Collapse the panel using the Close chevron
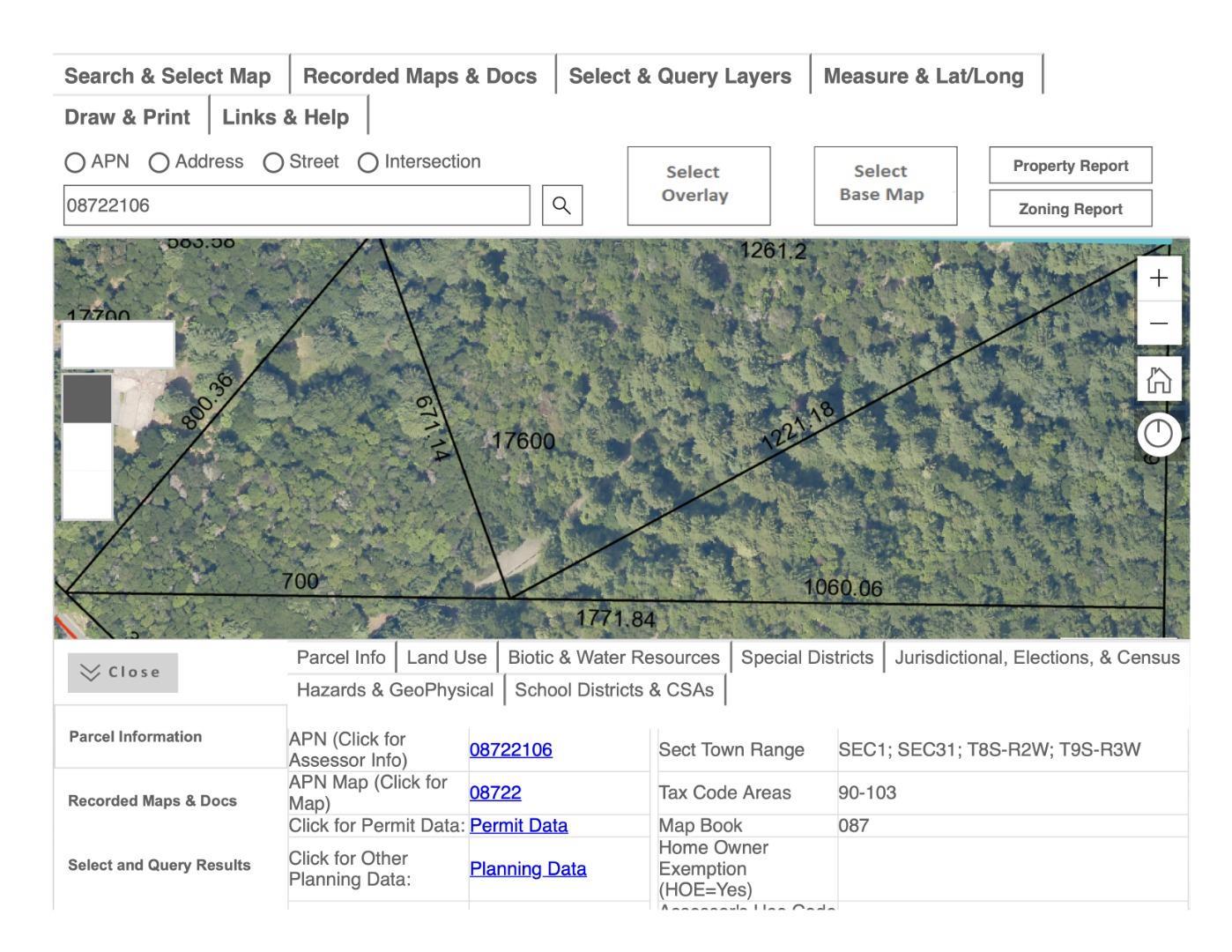 pyautogui.click(x=122, y=673)
